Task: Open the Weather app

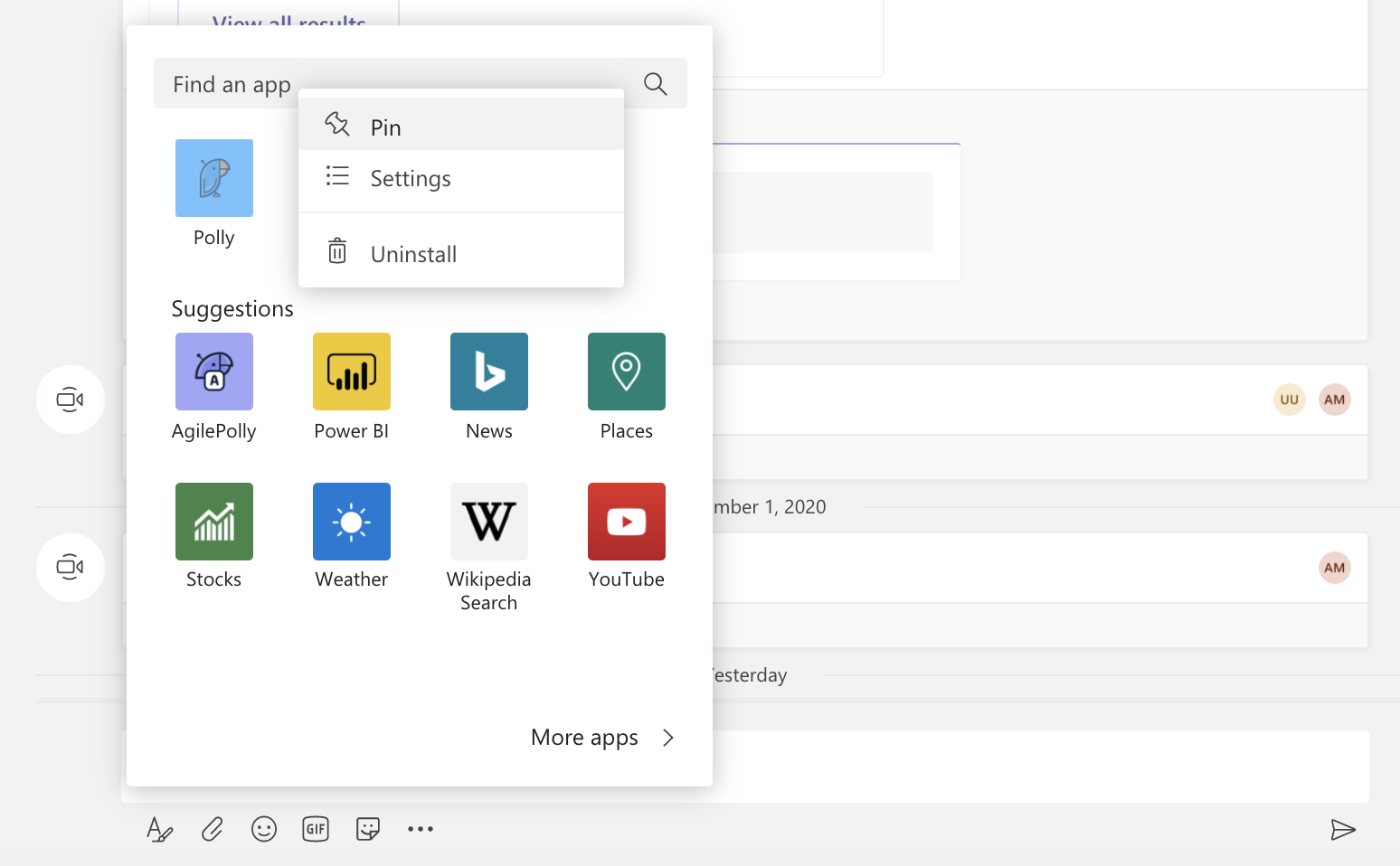Action: [351, 522]
